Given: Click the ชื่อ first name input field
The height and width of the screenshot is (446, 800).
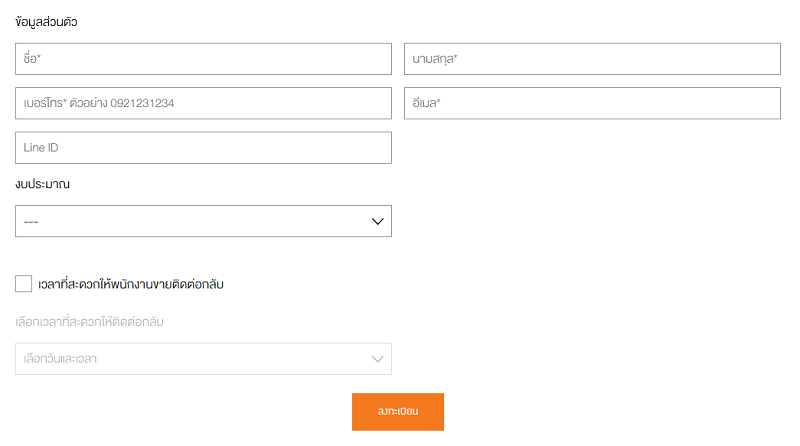Looking at the screenshot, I should (203, 59).
